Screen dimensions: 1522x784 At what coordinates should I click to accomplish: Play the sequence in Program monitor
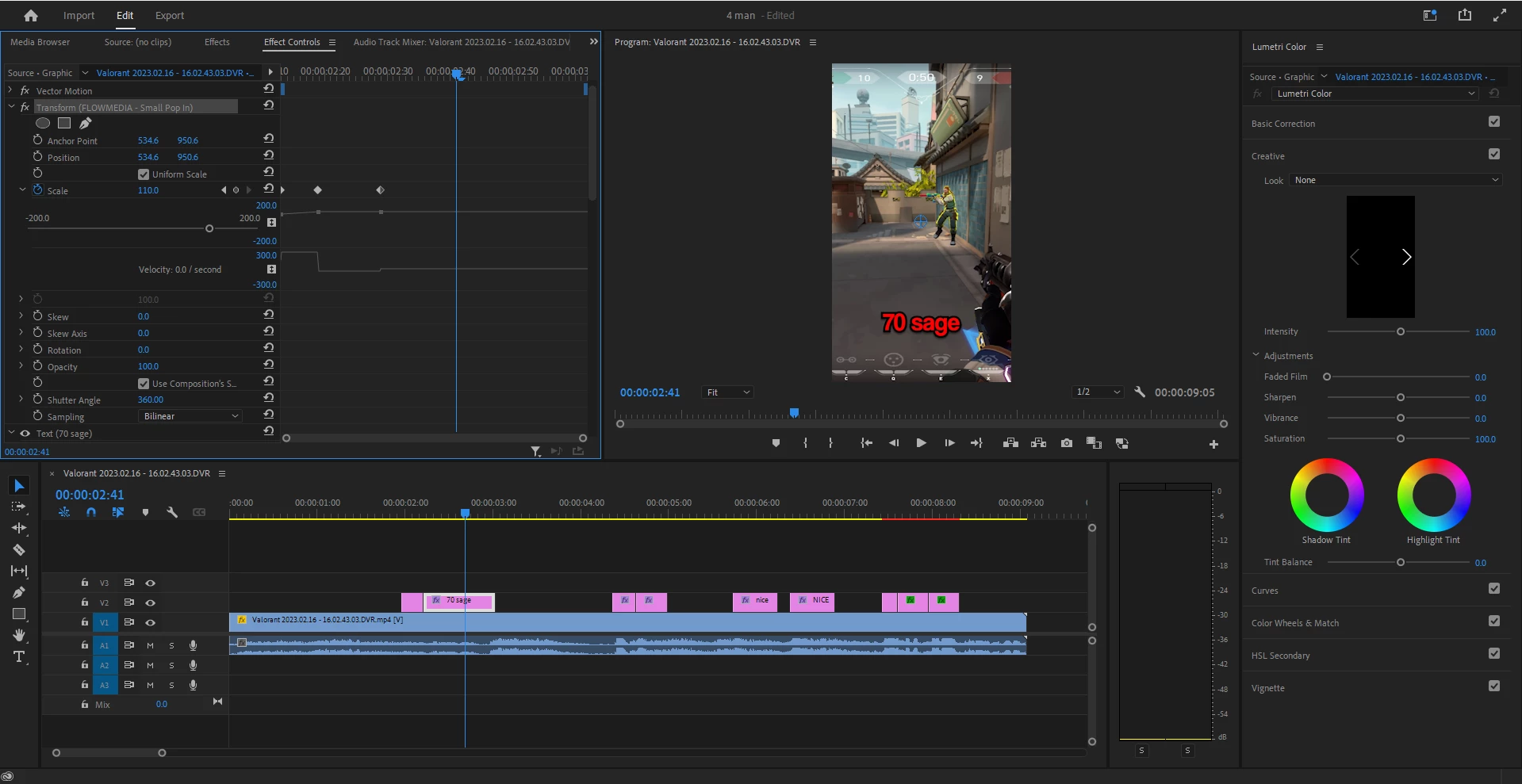tap(921, 443)
